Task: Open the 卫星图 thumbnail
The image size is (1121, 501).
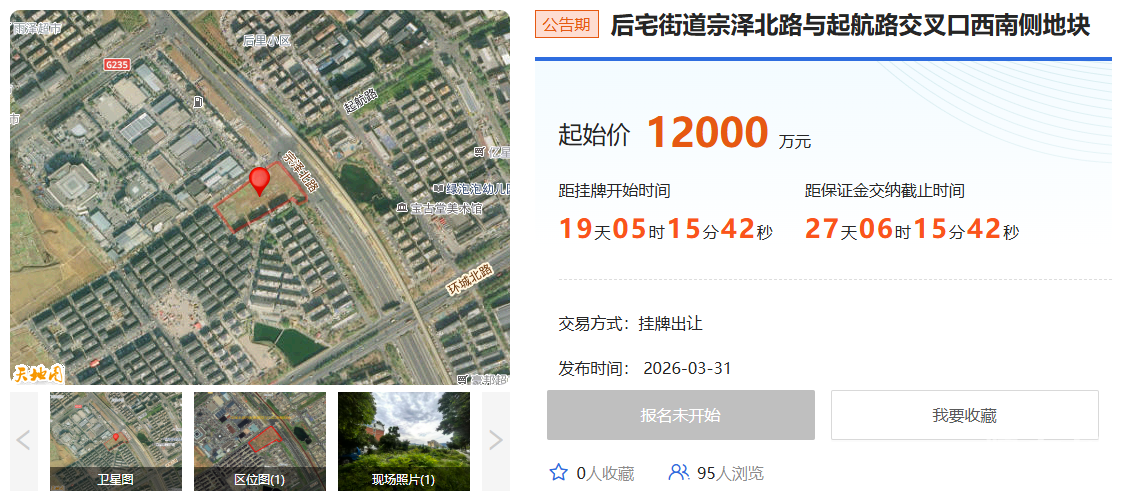Action: click(116, 440)
